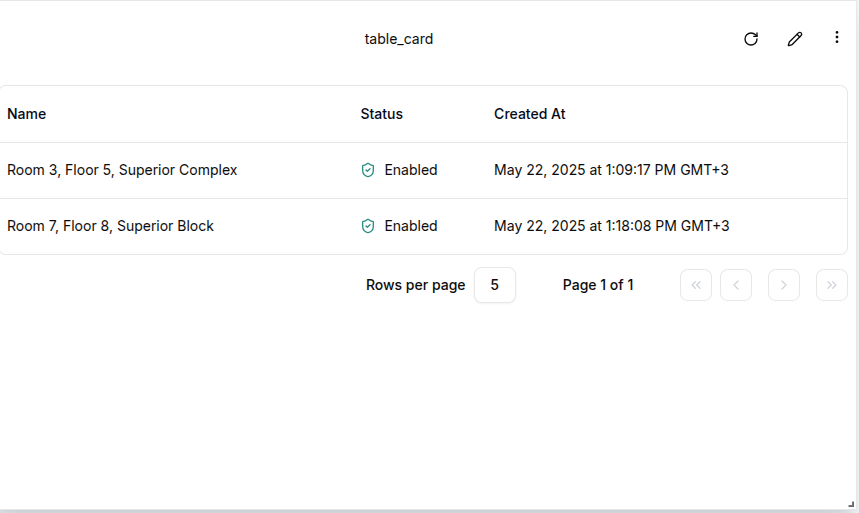
Task: Select the Room 7, Floor 8, Superior Block row
Action: 110,226
